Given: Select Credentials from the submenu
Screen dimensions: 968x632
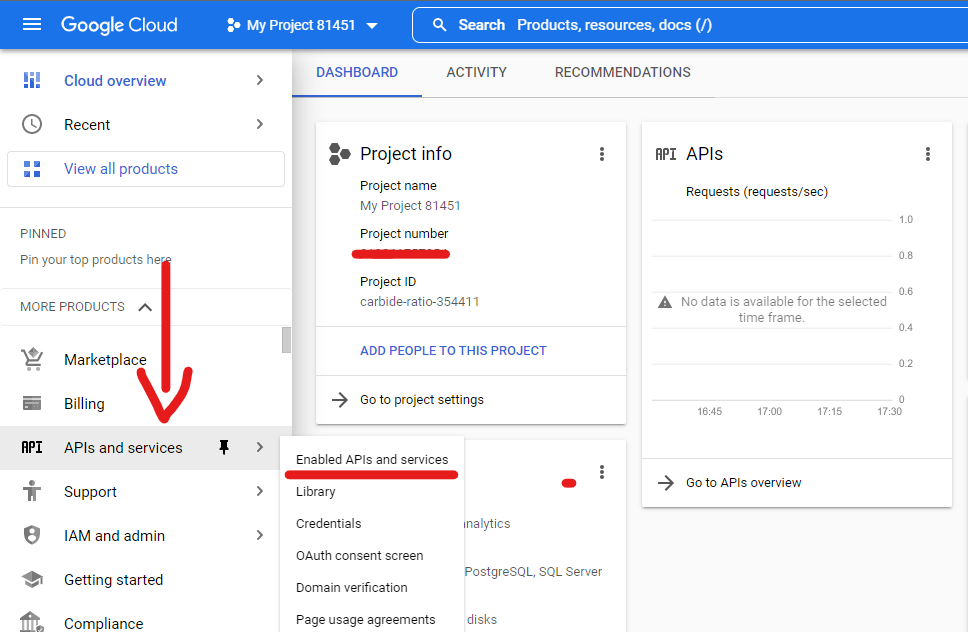Looking at the screenshot, I should click(328, 524).
